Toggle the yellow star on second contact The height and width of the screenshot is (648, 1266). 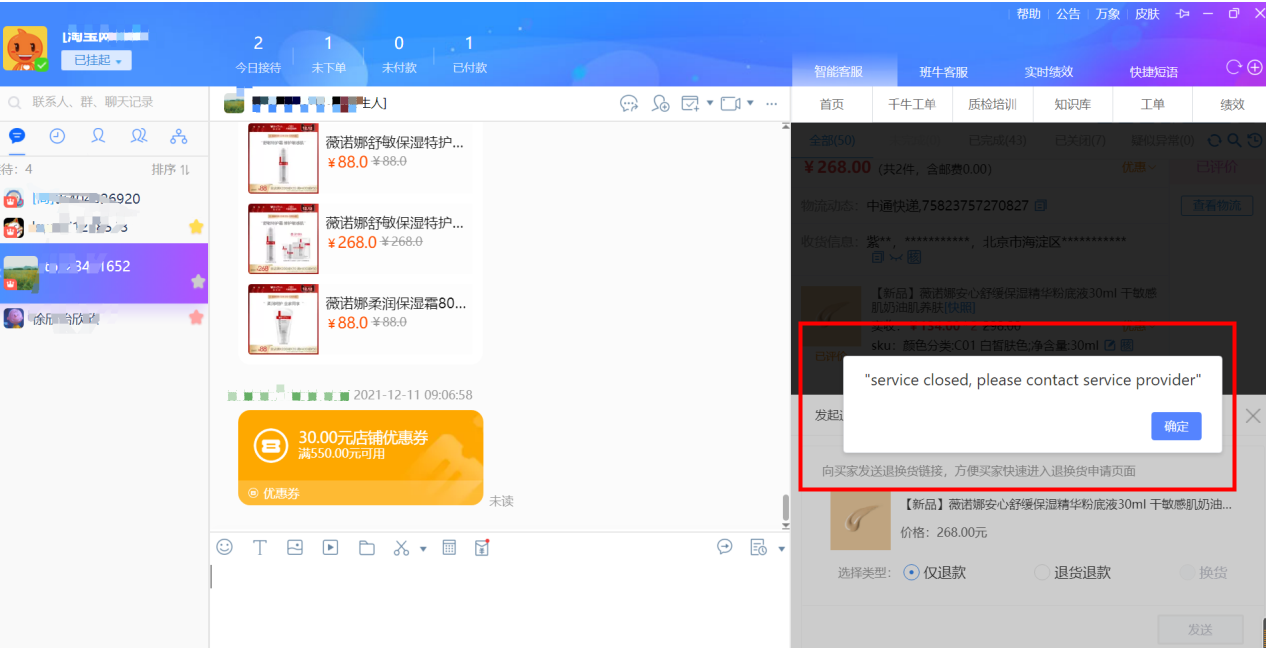pos(196,227)
